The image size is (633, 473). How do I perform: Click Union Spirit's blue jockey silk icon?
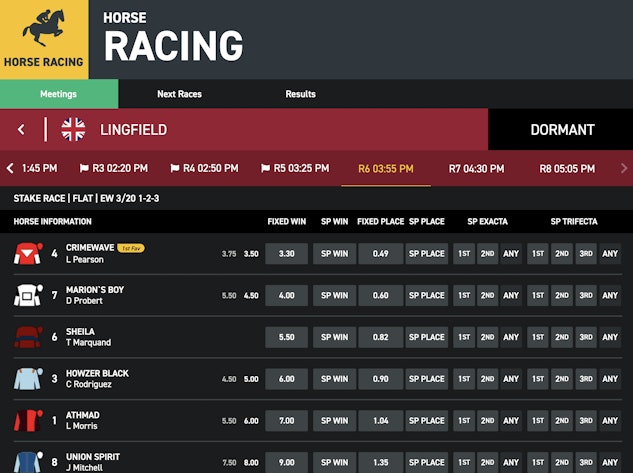click(26, 461)
